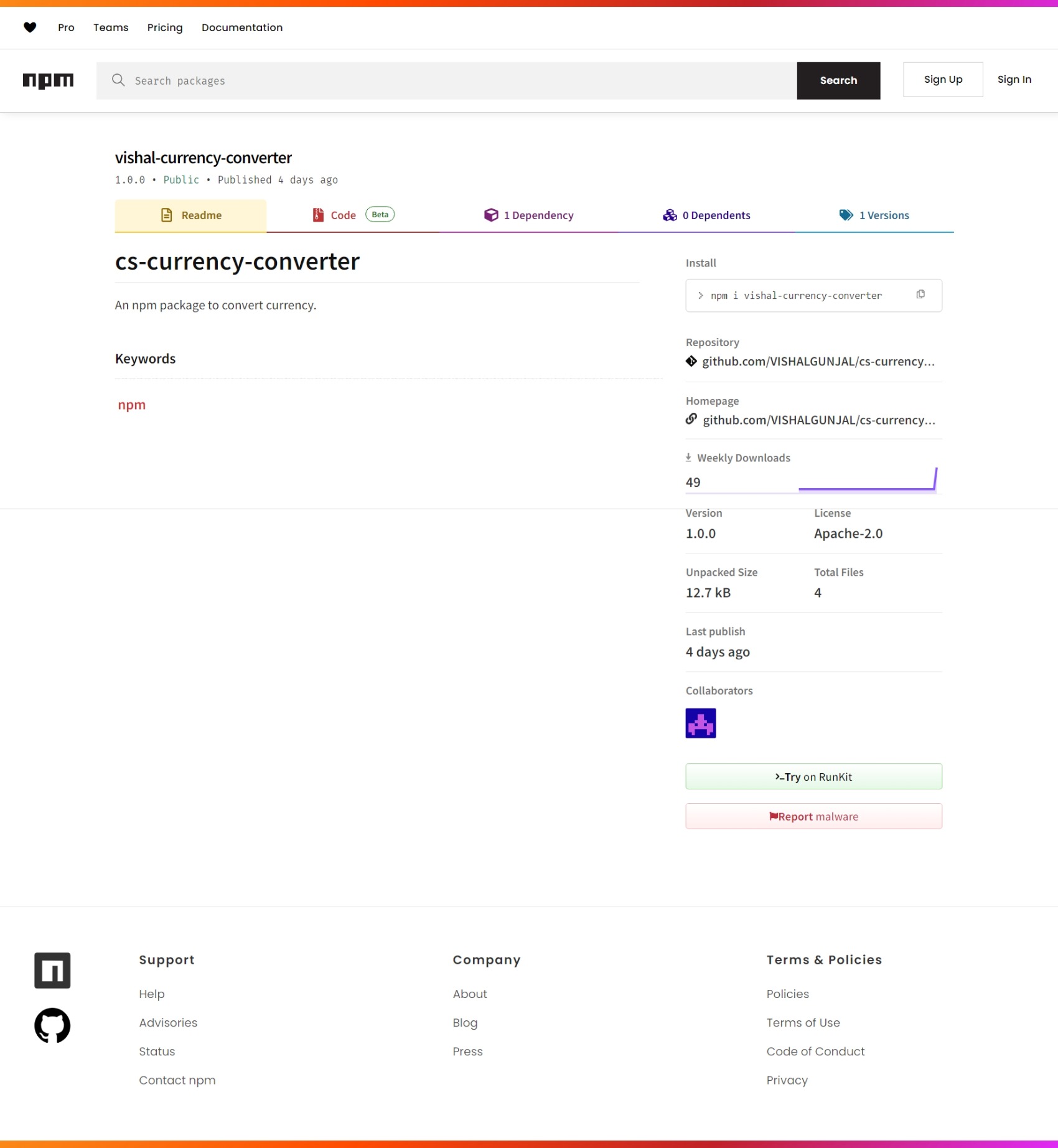Go to the Pricing page

[x=165, y=27]
